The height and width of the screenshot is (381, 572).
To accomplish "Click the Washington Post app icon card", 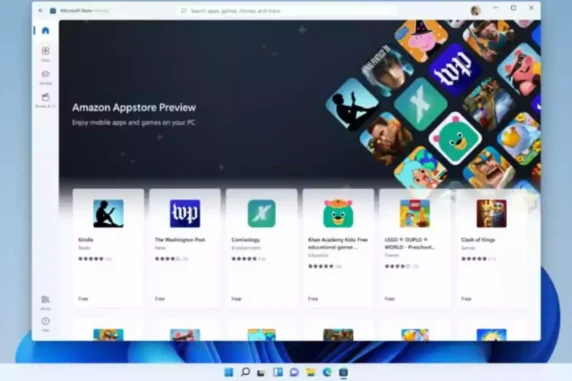I will point(185,213).
